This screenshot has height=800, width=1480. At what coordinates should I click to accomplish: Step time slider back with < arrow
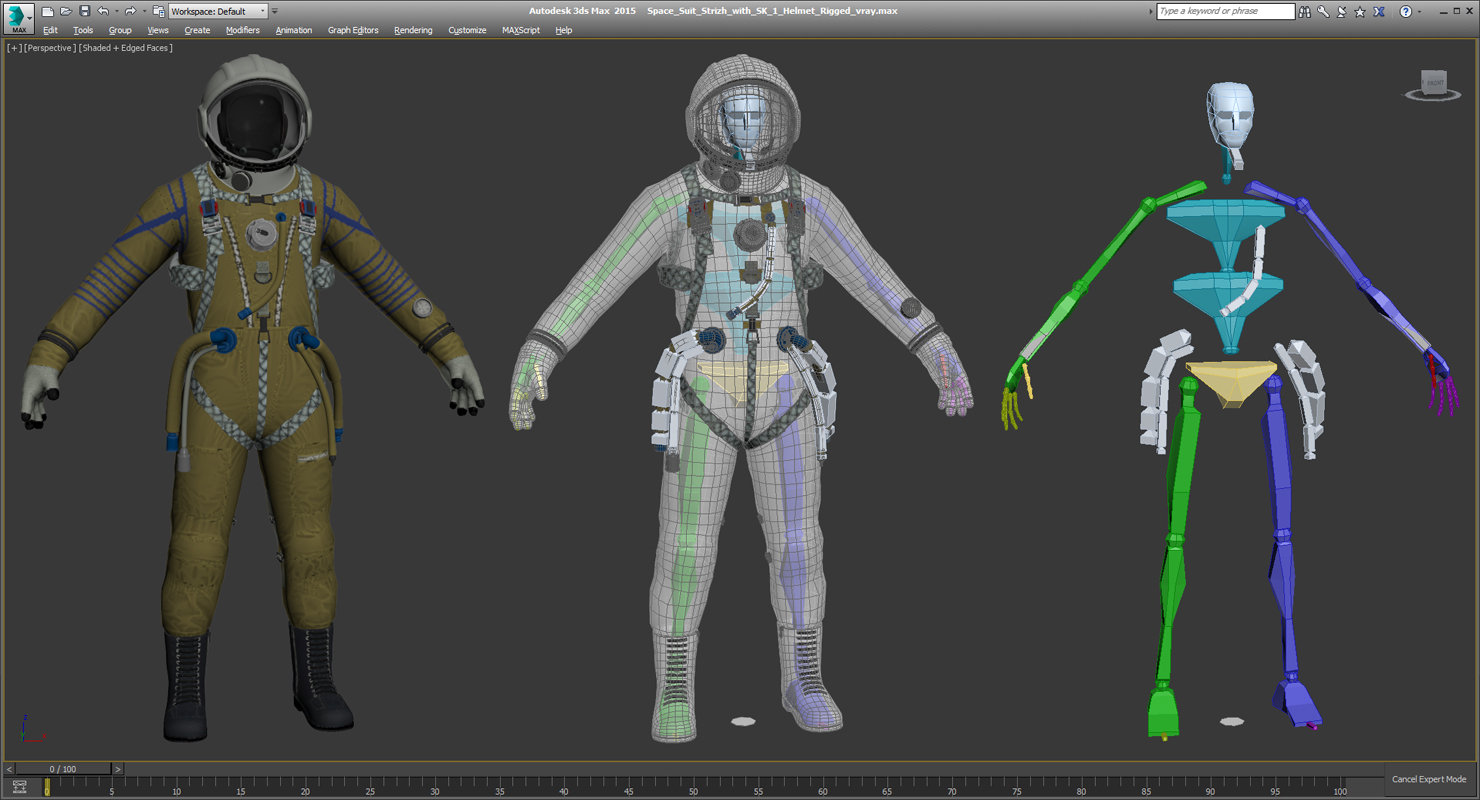coord(10,769)
